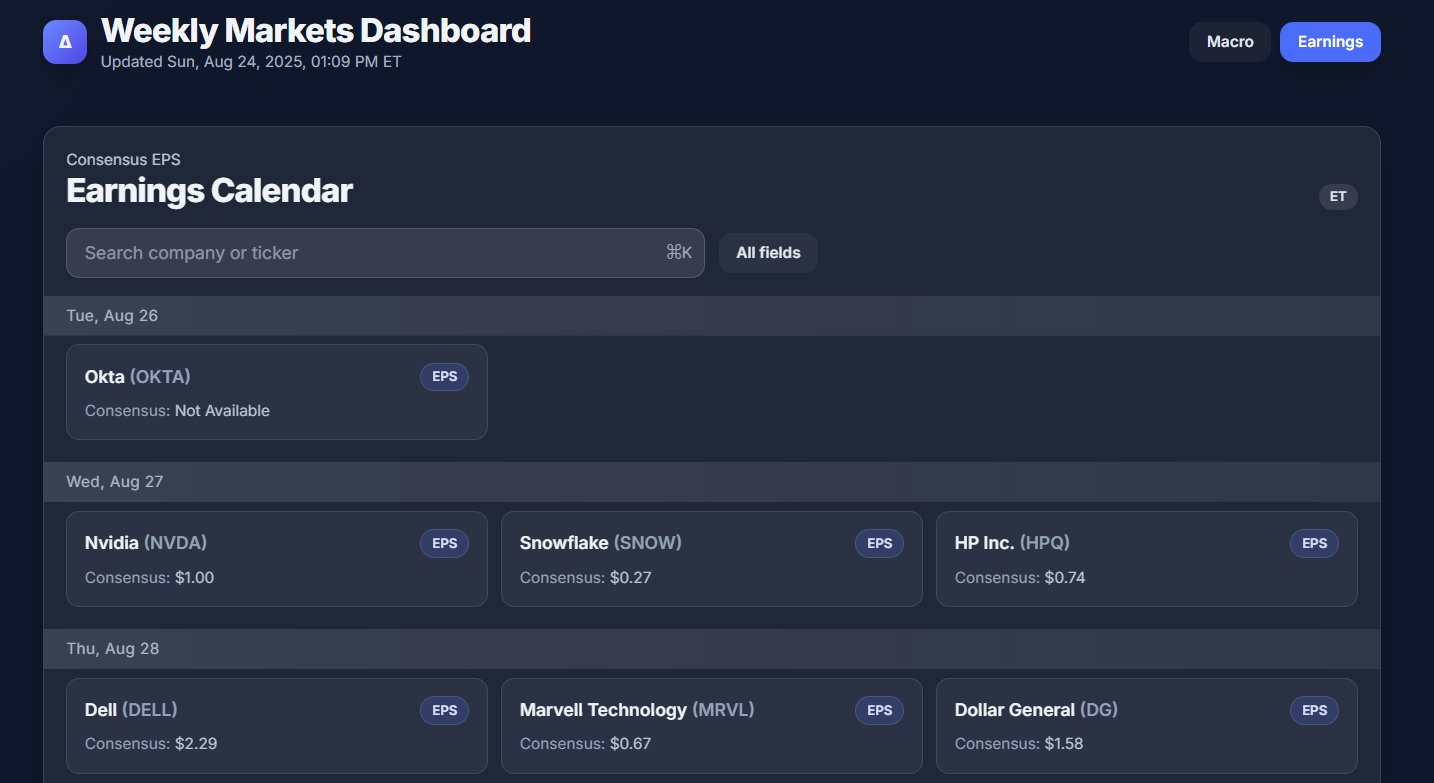Click the ⌘K shortcut hint in search
Screen dimensions: 1434x783
[x=679, y=253]
